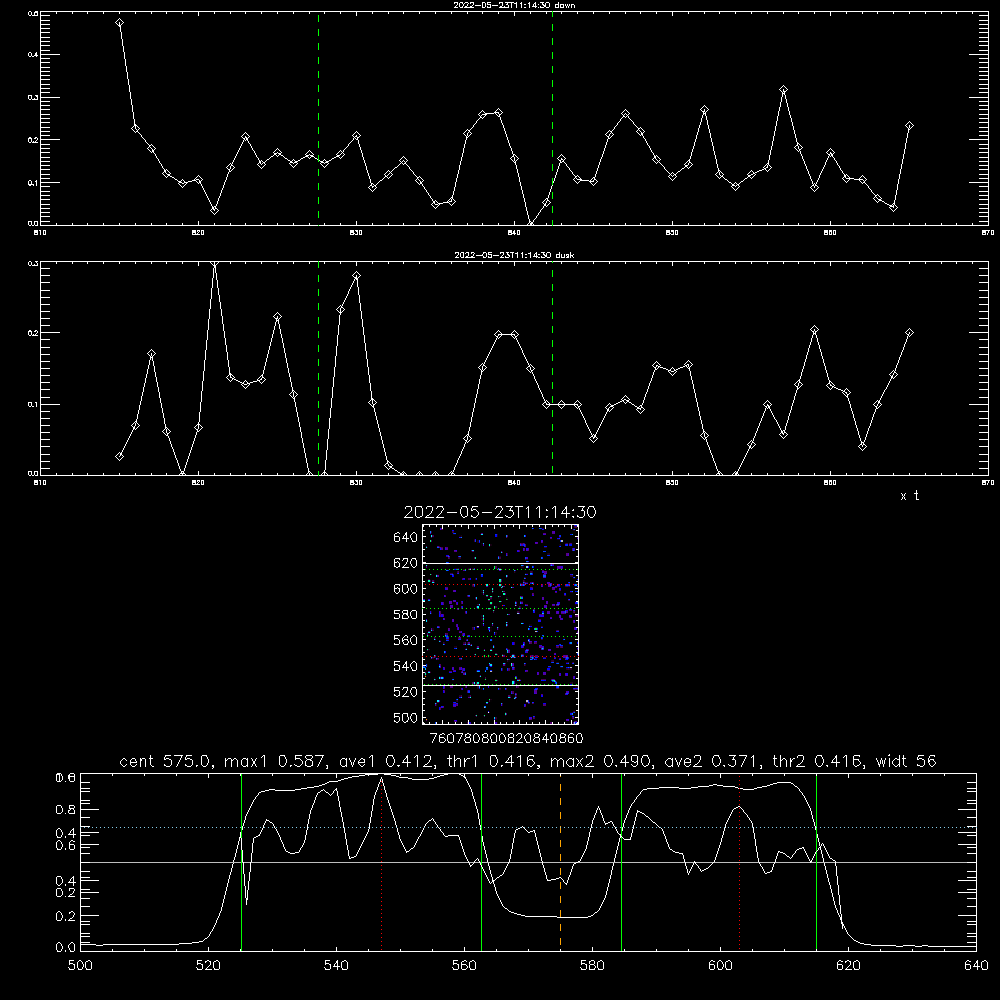This screenshot has width=1000, height=1000.
Task: Click green vertical line near 615 in bottom plot
Action: (x=816, y=861)
